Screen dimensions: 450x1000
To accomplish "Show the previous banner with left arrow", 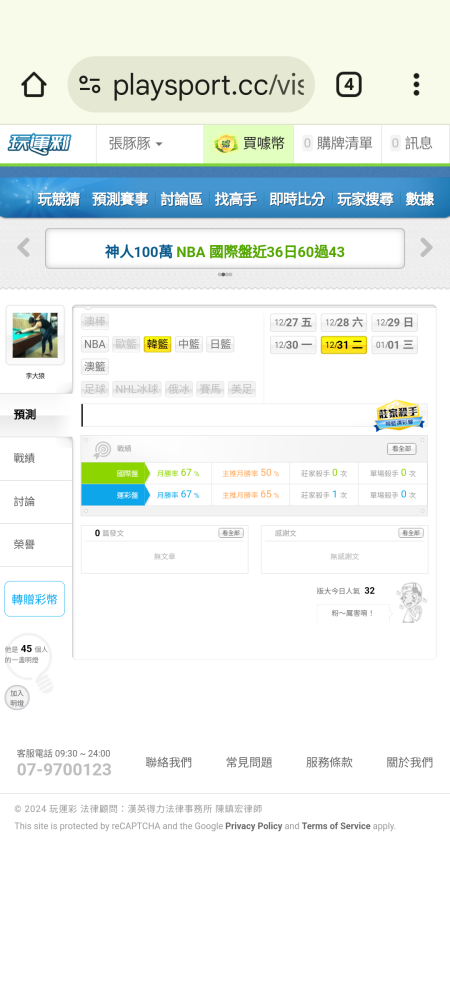I will click(24, 247).
